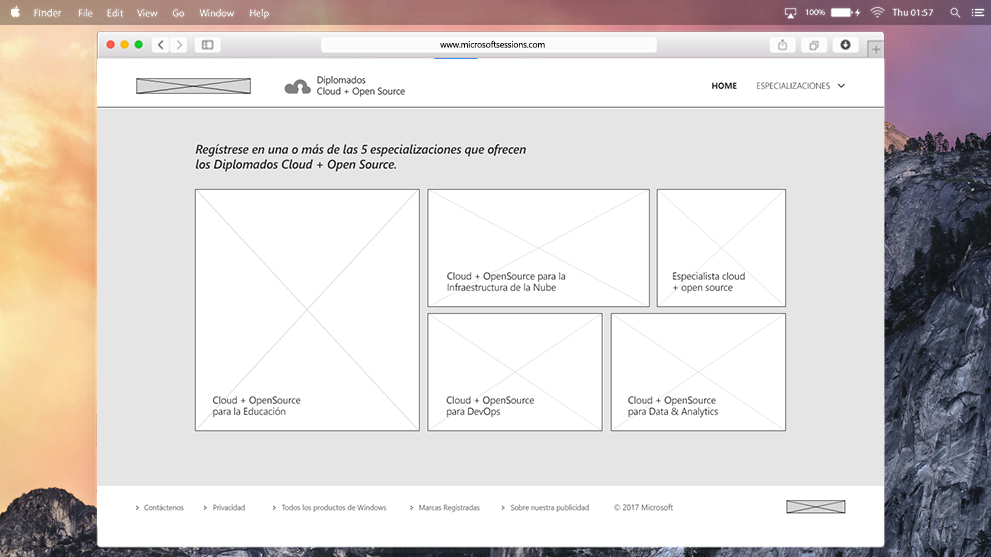Click Todos los productos de Windows link
Viewport: 991px width, 557px height.
[x=333, y=508]
